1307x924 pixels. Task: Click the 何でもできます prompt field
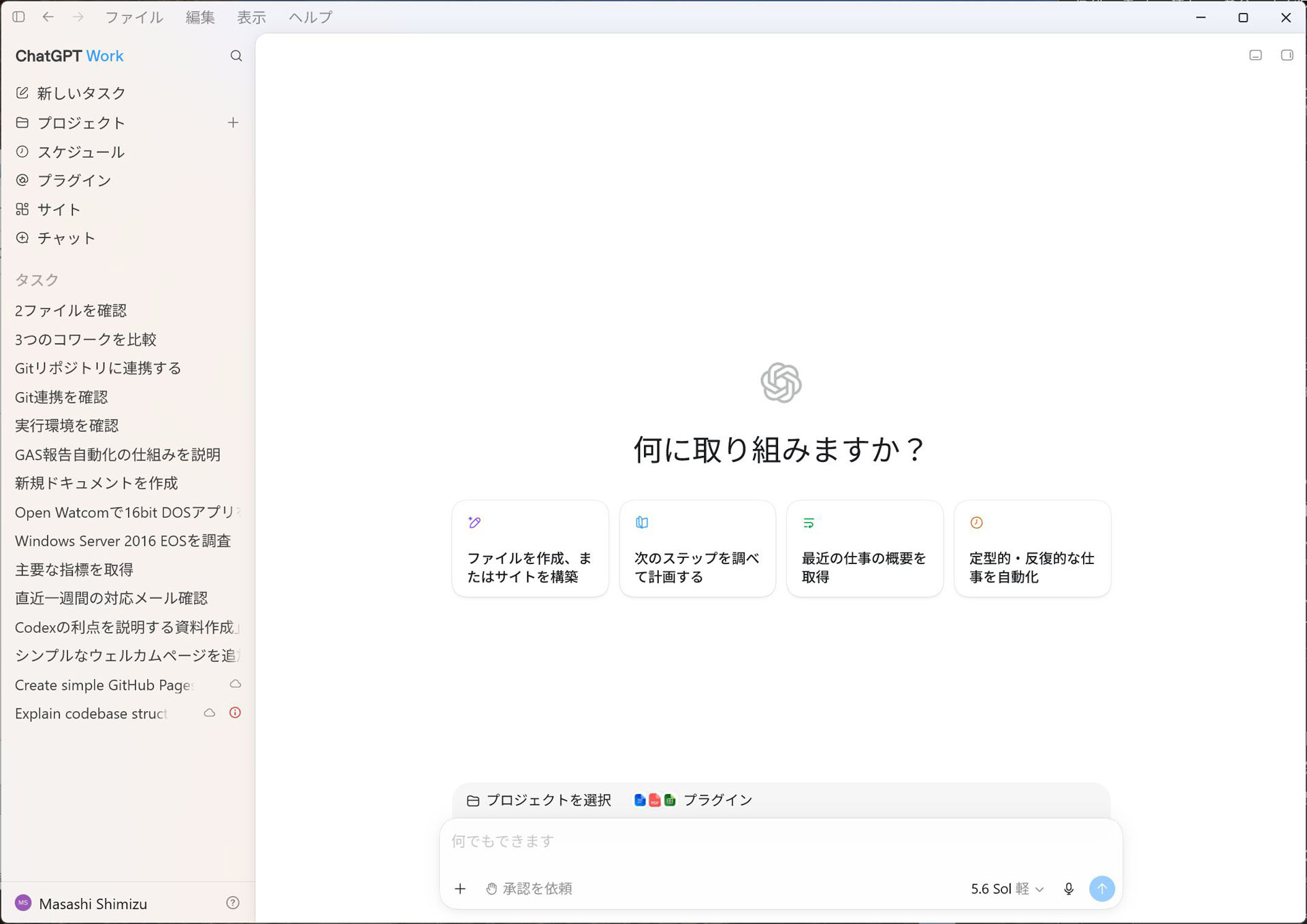[781, 842]
